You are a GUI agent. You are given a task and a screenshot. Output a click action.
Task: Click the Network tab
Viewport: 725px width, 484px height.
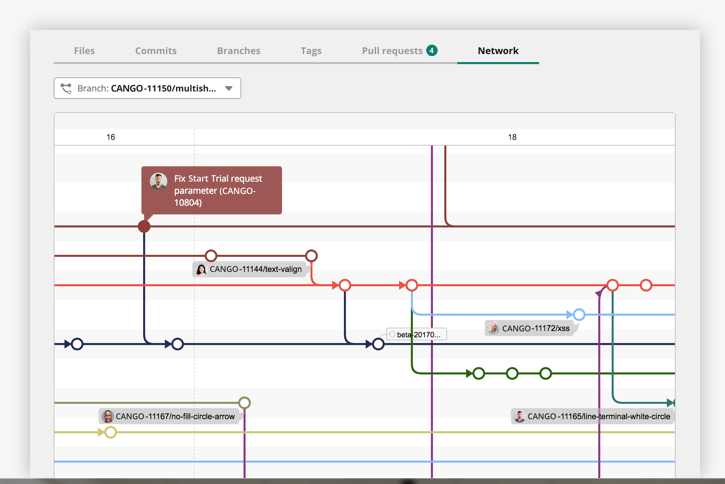(498, 50)
